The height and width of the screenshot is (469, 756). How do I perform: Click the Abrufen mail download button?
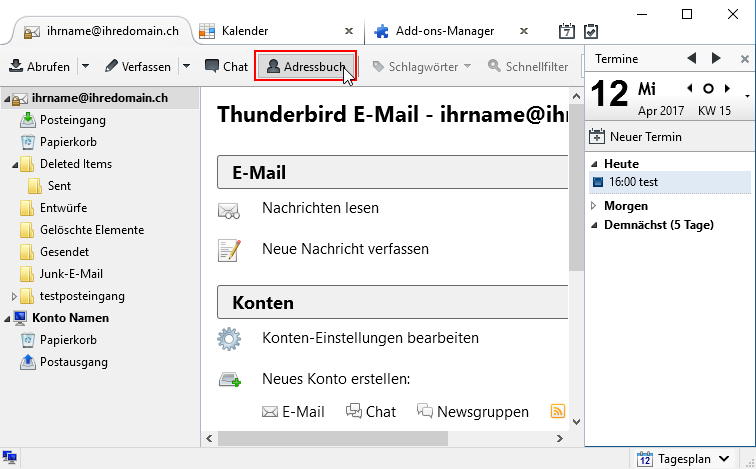[x=40, y=67]
